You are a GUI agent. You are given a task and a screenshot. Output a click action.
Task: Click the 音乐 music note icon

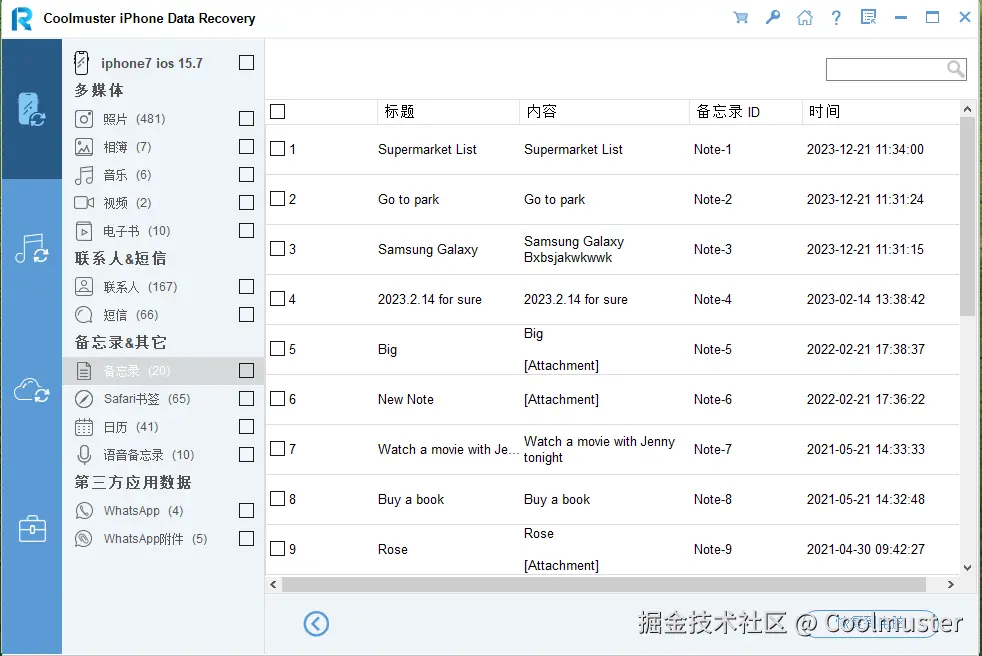point(84,175)
